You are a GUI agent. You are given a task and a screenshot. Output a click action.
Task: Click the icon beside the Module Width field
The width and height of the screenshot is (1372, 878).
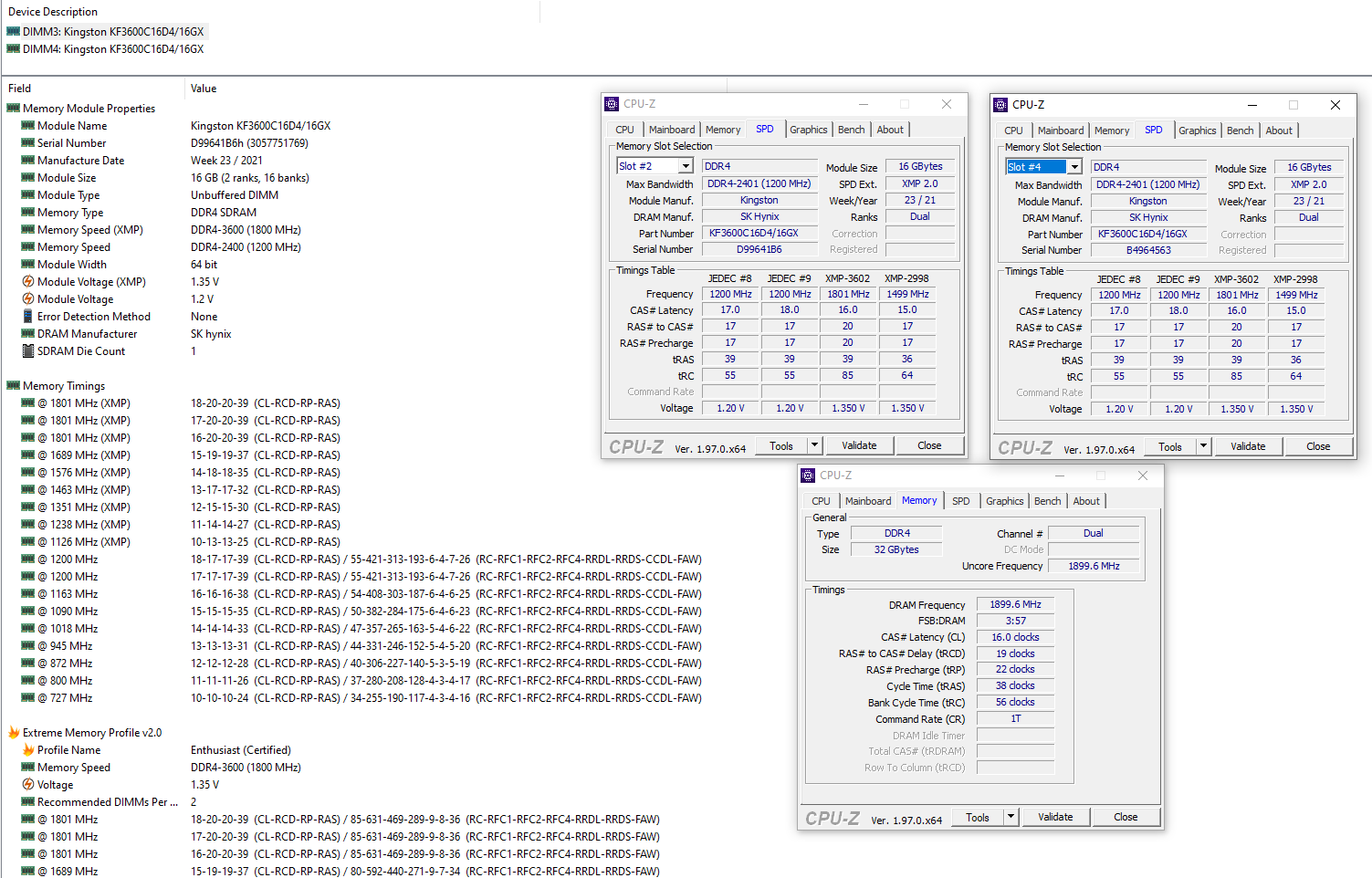point(27,264)
